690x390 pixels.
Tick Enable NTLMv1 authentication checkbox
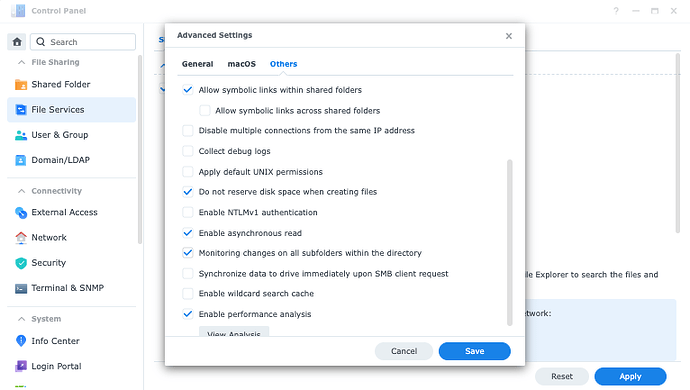tap(188, 212)
